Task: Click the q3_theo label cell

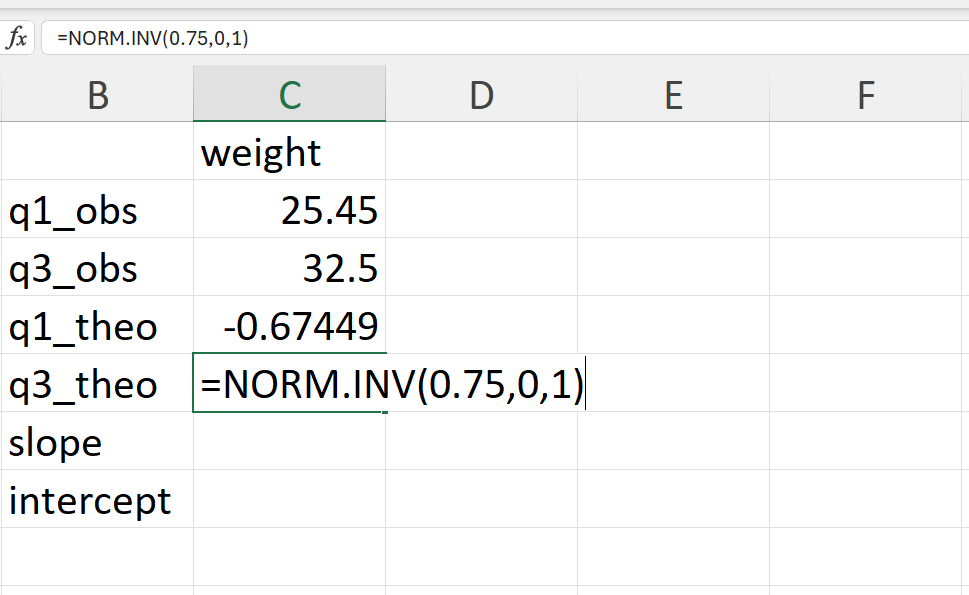Action: (97, 383)
